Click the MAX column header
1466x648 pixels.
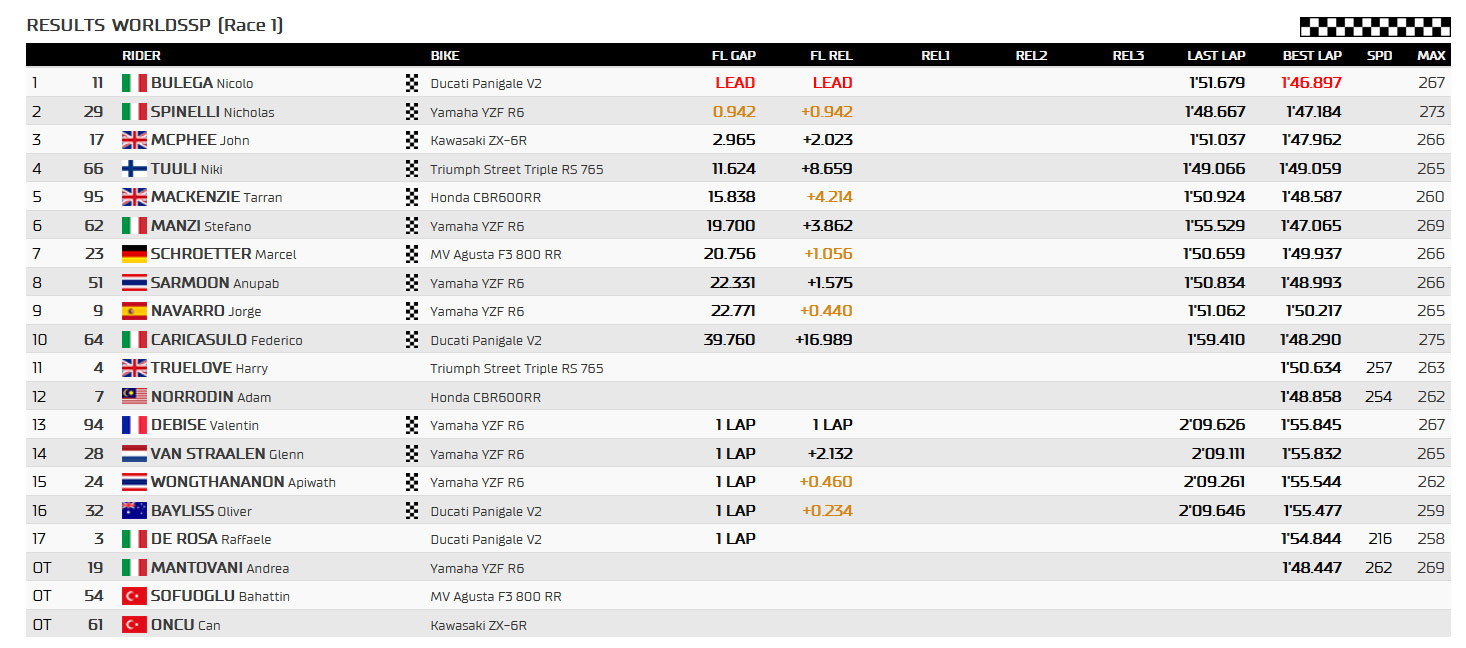[1431, 56]
